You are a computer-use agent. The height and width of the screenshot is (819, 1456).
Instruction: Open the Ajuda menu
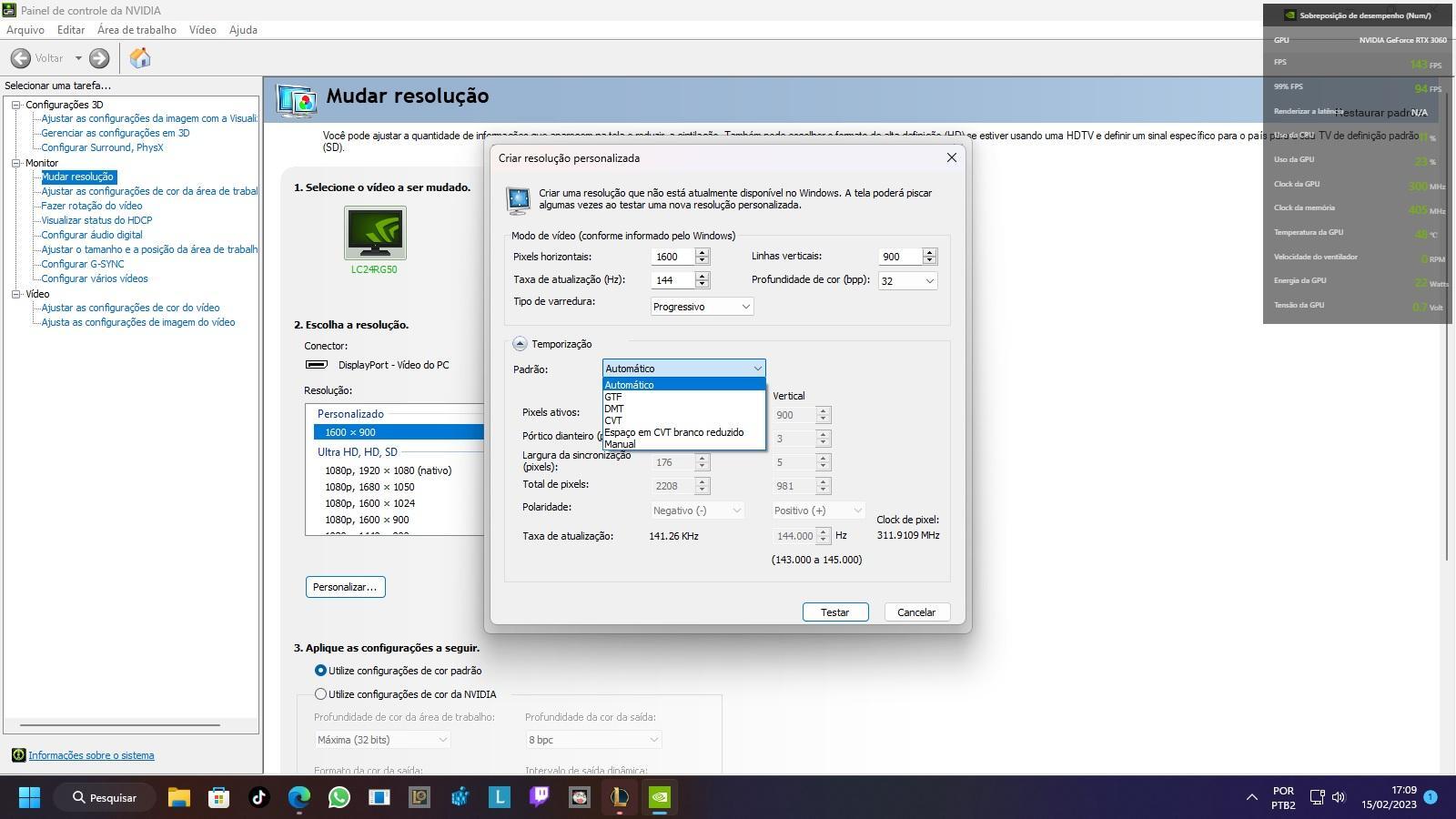pos(243,30)
